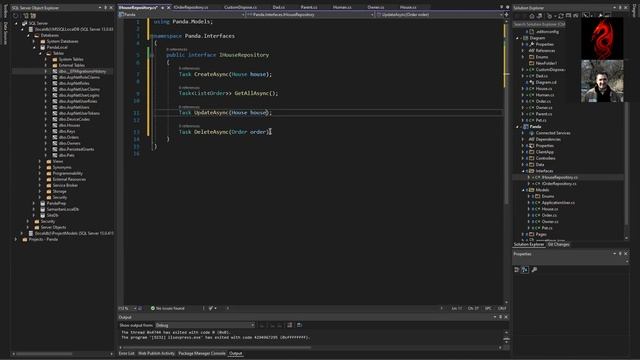Image resolution: width=640 pixels, height=360 pixels.
Task: Click the categorized view icon in the Properties panel
Action: pyautogui.click(x=517, y=270)
